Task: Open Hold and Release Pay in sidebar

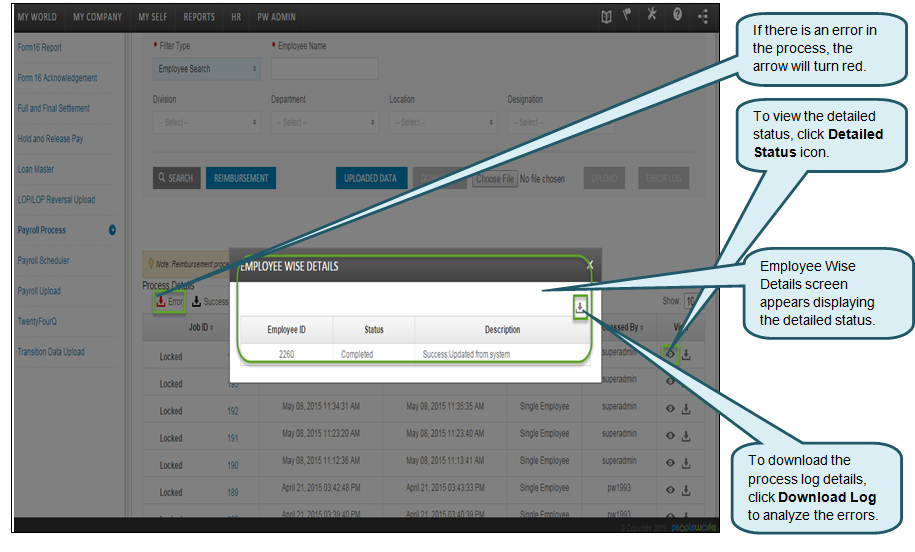Action: coord(50,138)
